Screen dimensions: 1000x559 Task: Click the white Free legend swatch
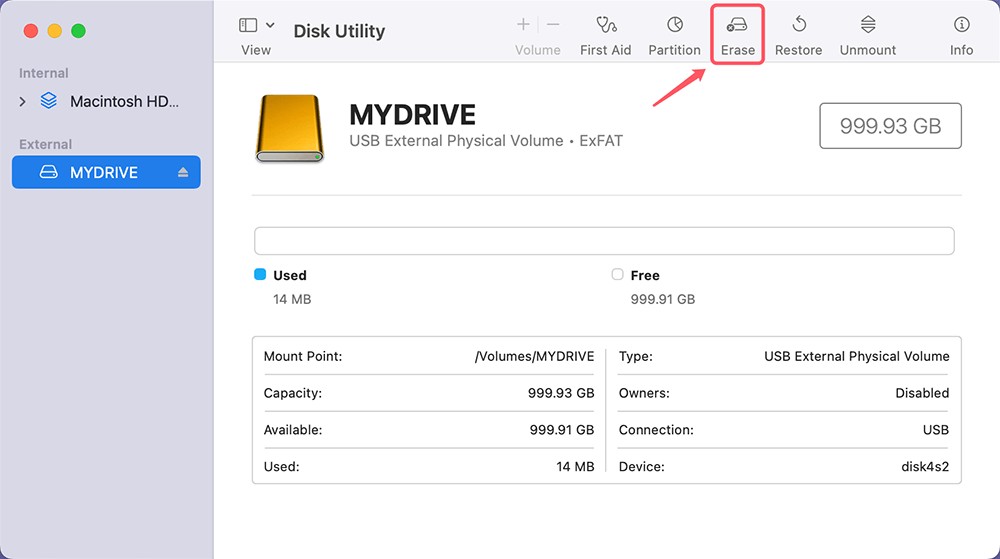point(617,275)
